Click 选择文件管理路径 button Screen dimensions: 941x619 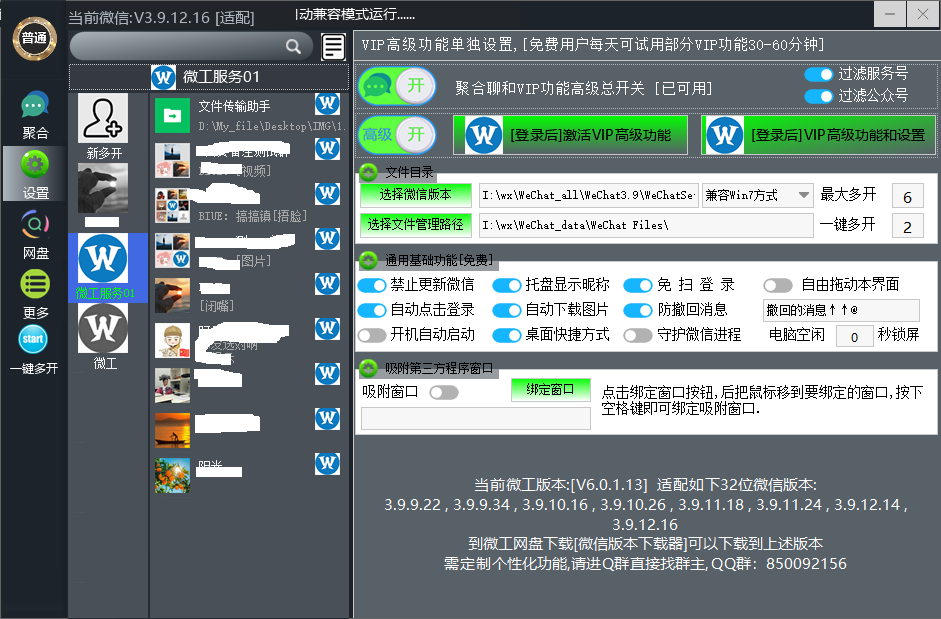tap(415, 225)
